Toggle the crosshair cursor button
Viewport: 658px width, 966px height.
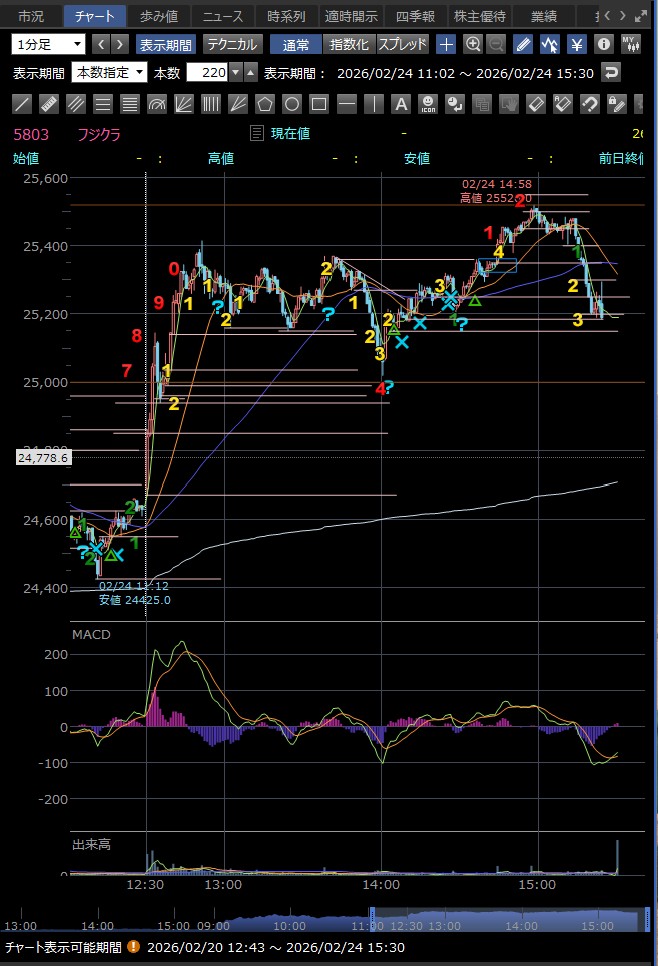point(446,44)
